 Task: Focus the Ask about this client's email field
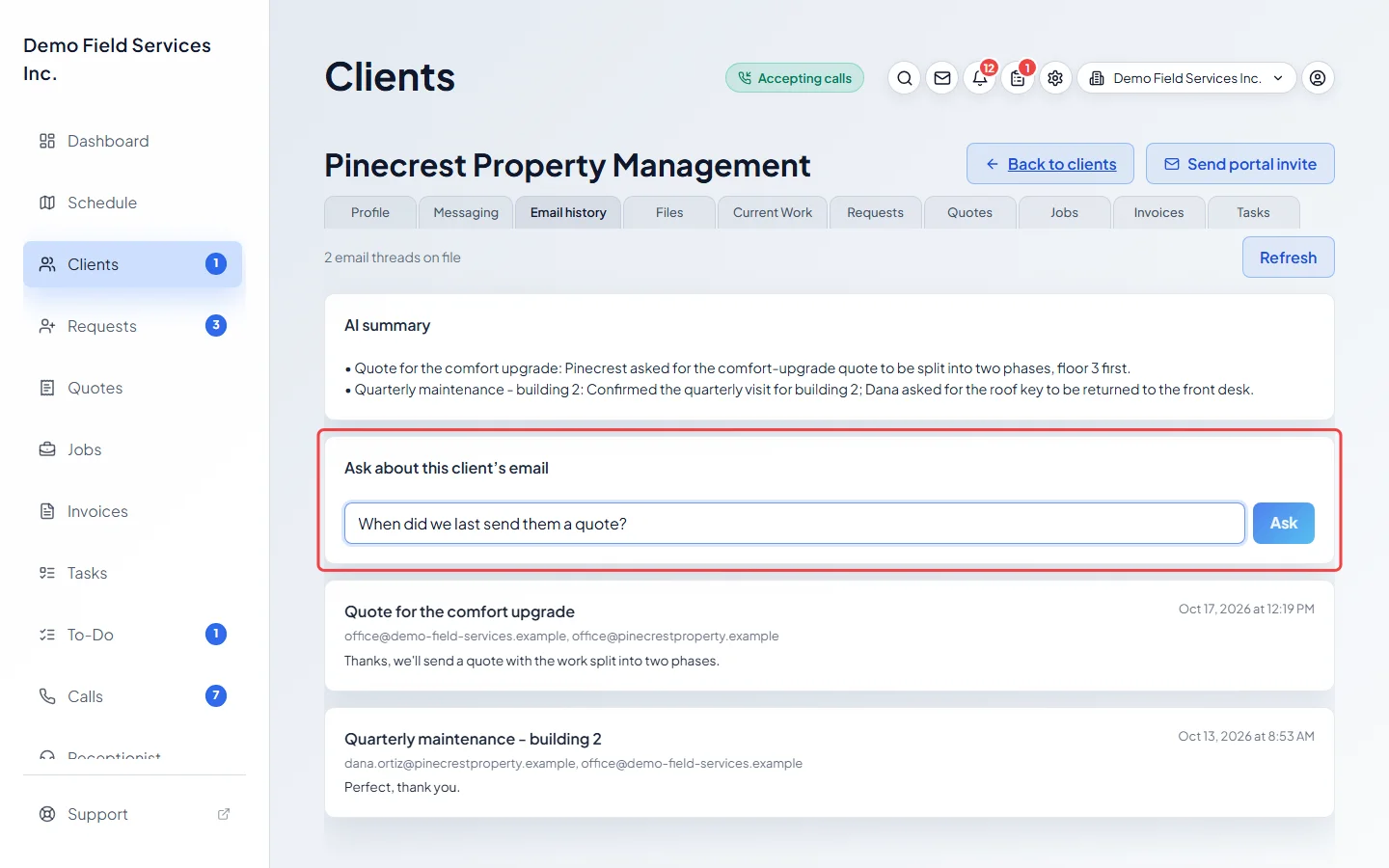795,523
